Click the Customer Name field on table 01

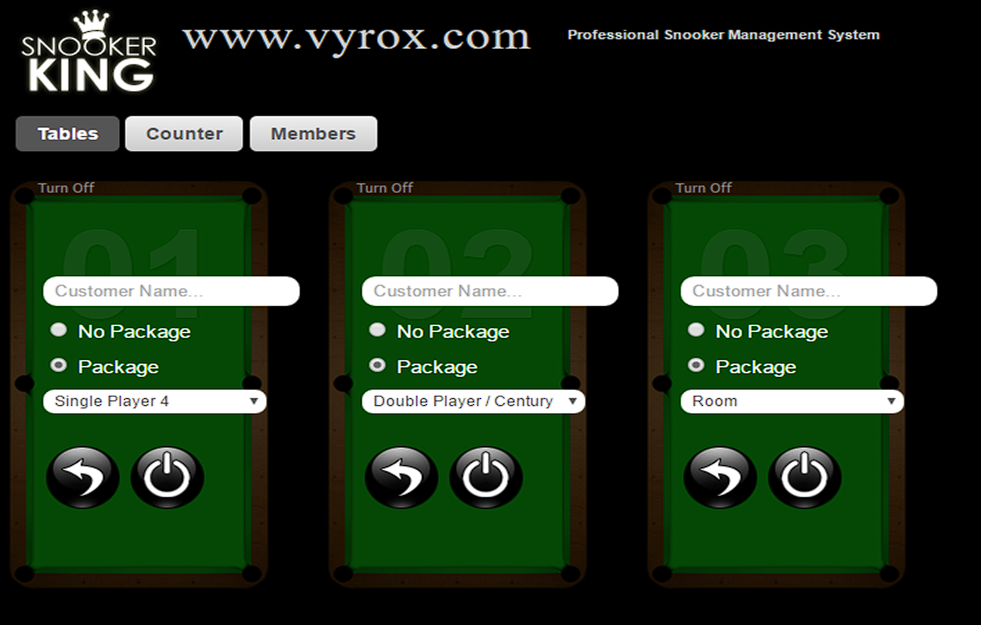(x=171, y=291)
